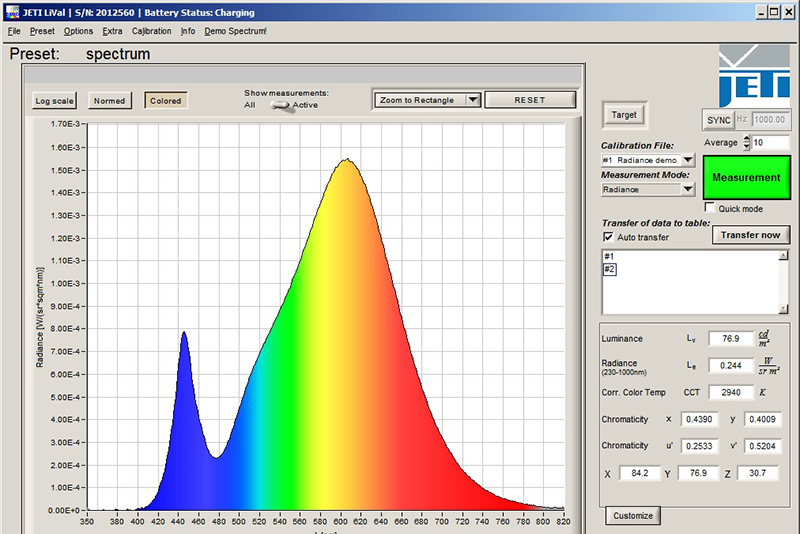The height and width of the screenshot is (534, 800).
Task: Select measurement #1 in the list
Action: tap(609, 257)
